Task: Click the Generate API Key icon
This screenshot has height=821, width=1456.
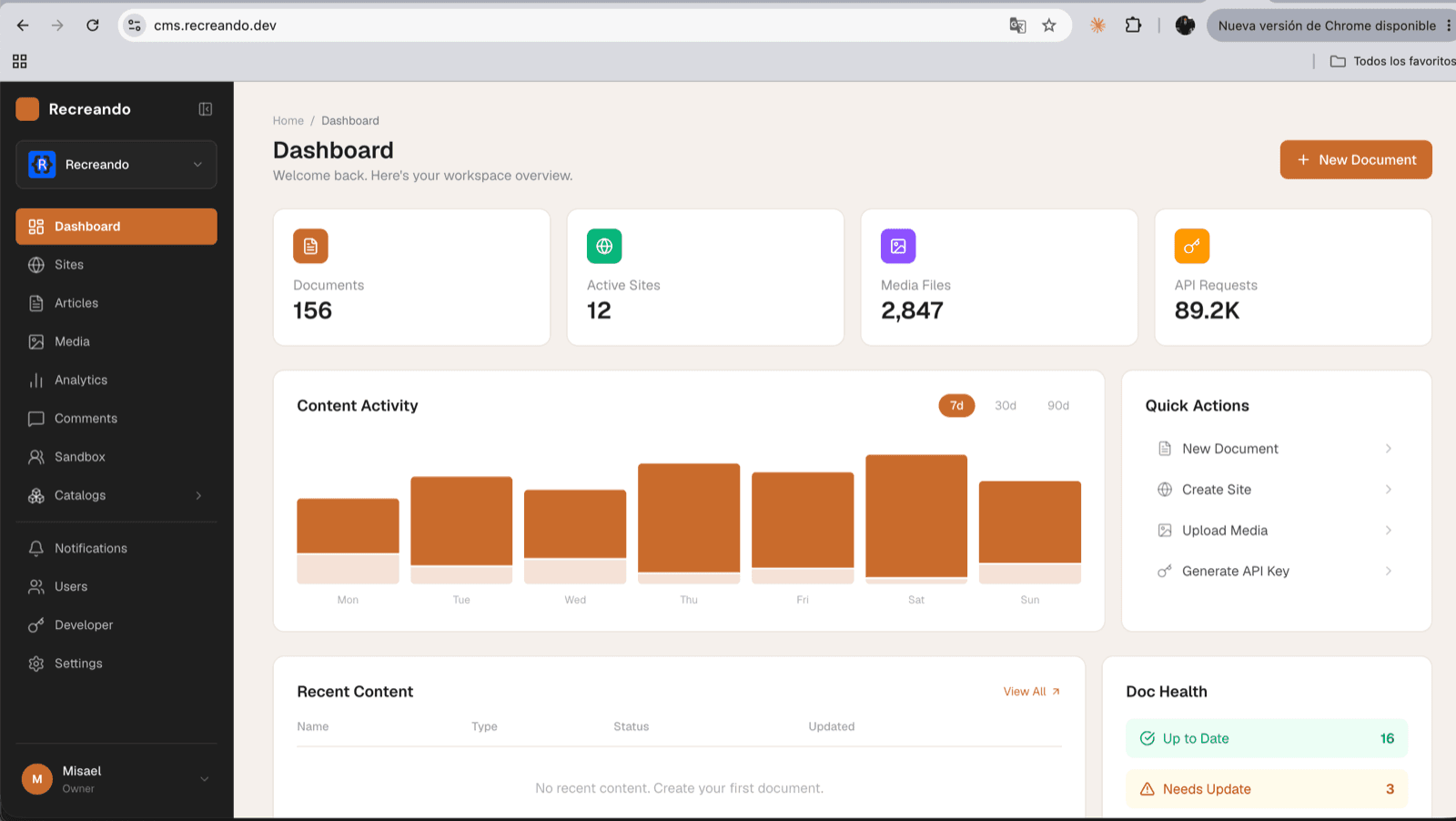Action: point(1165,572)
